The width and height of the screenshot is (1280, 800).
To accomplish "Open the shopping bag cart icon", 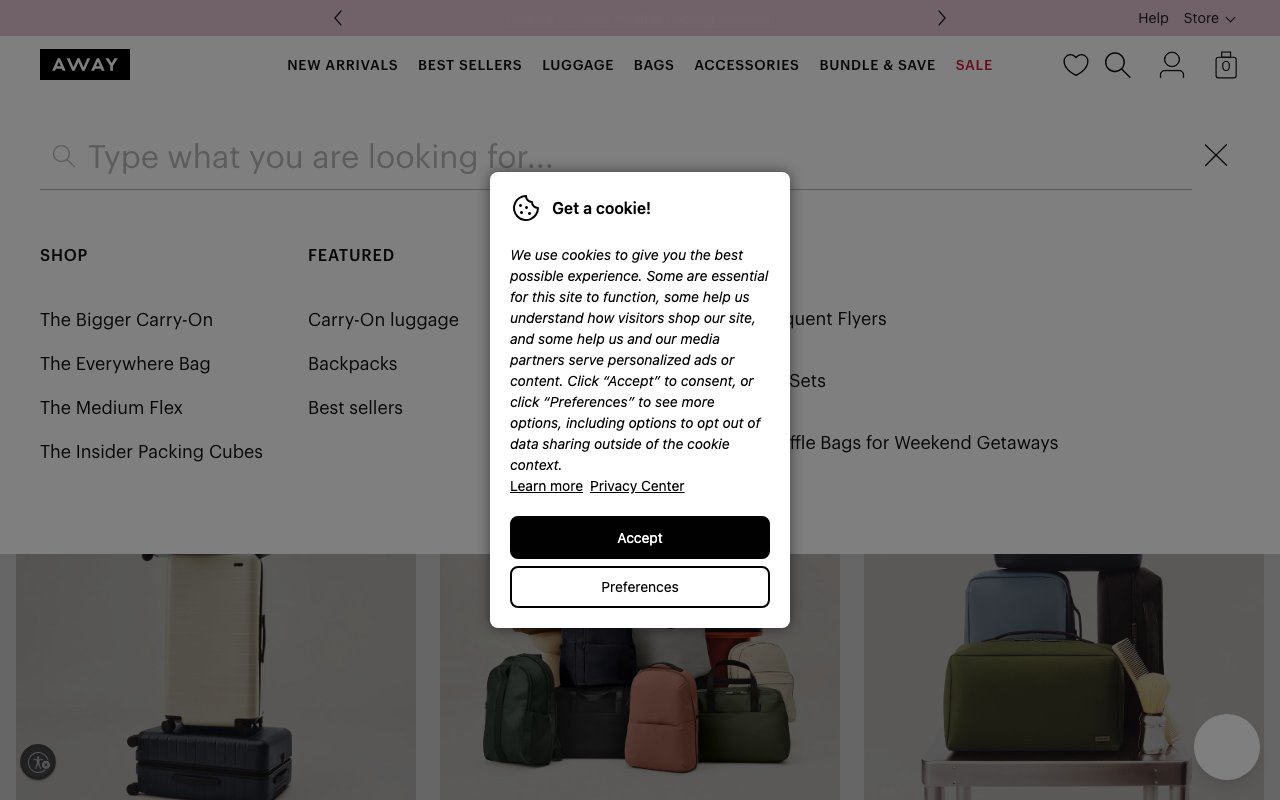I will point(1225,66).
